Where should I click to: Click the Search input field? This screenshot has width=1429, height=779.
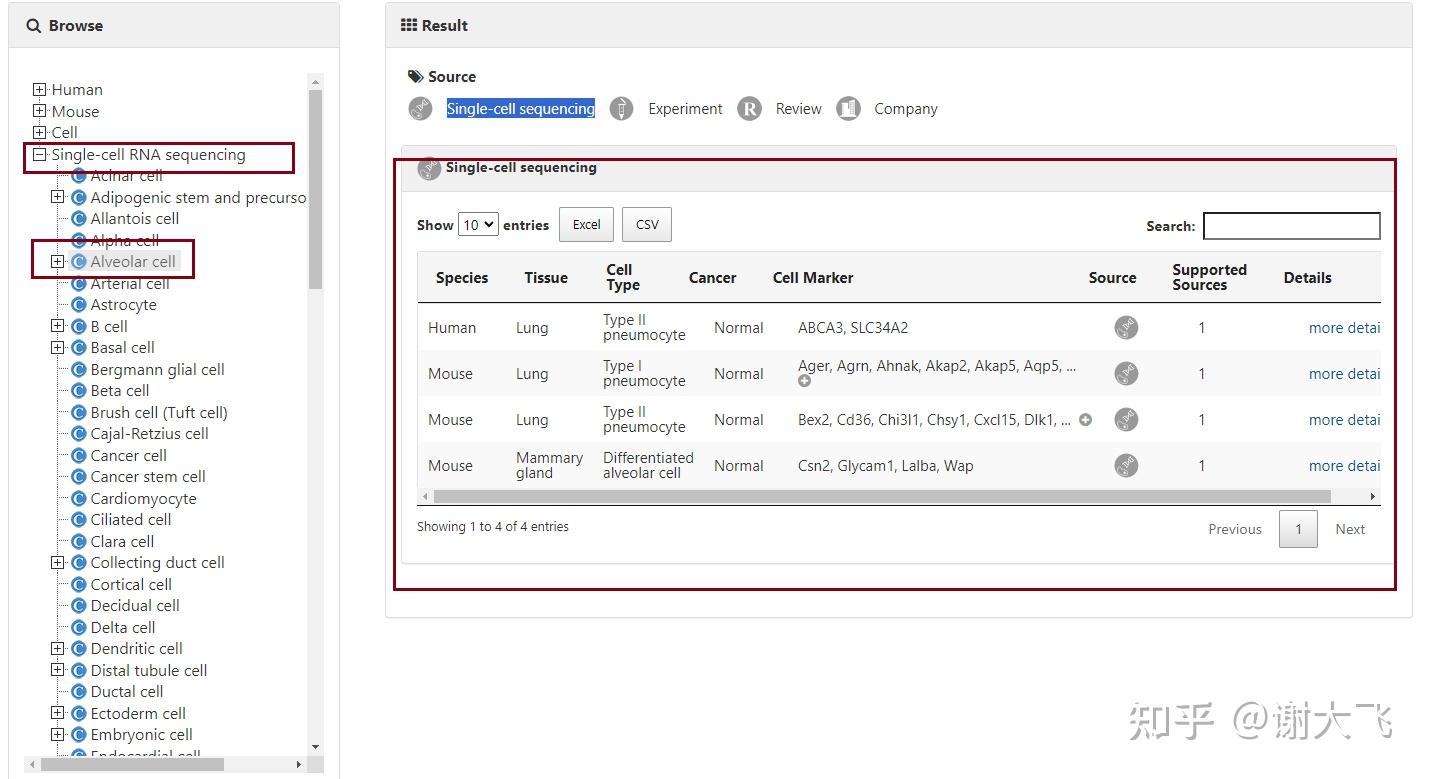tap(1291, 226)
